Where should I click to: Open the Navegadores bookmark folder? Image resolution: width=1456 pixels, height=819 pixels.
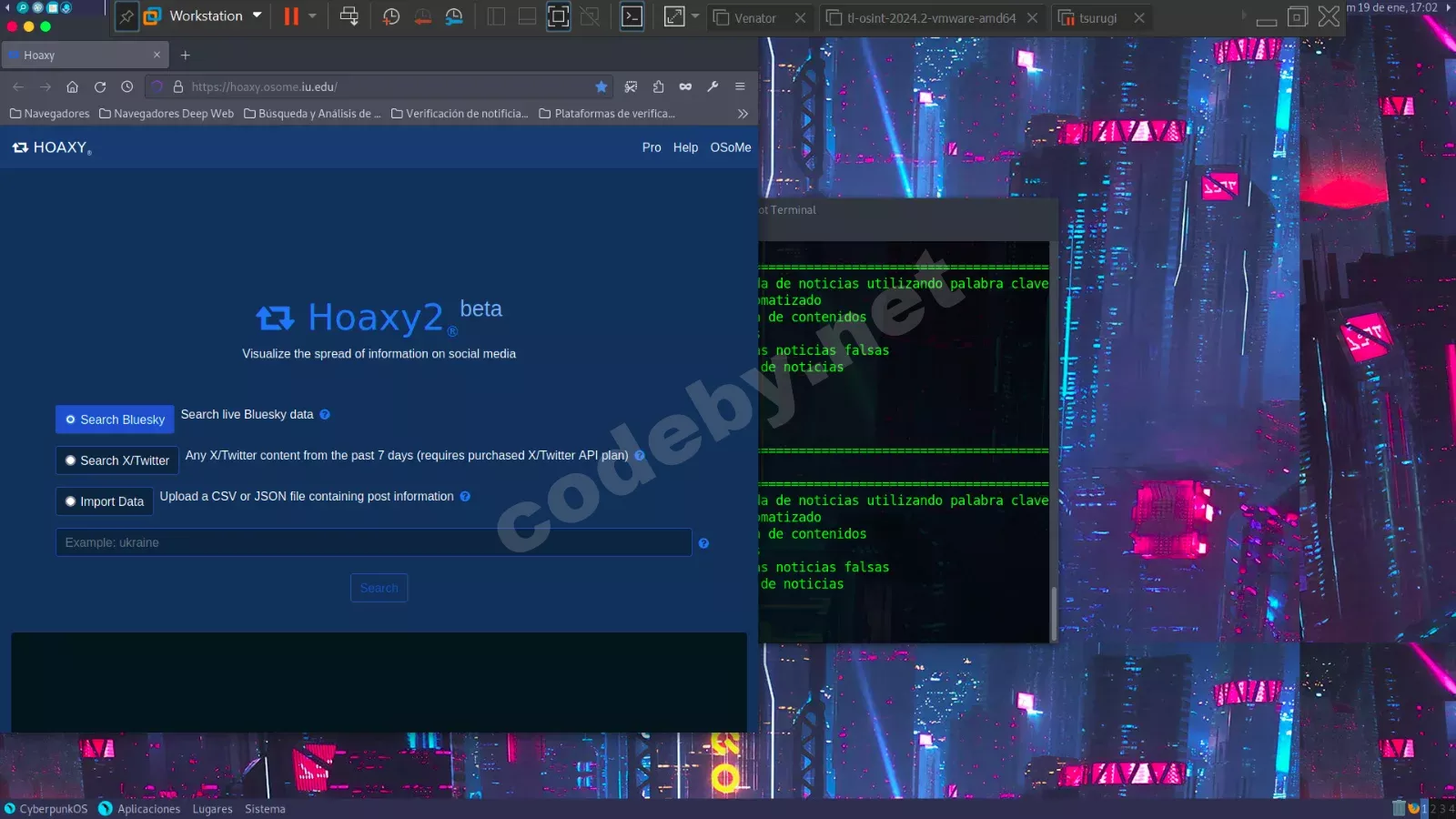coord(50,114)
